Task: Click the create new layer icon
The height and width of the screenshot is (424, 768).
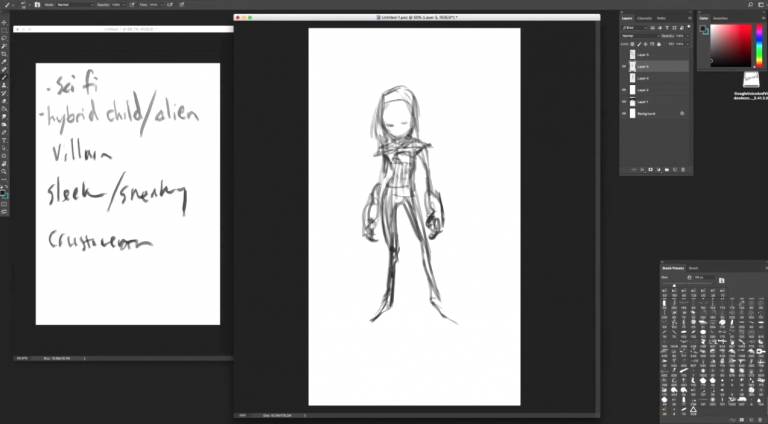Action: tap(677, 169)
